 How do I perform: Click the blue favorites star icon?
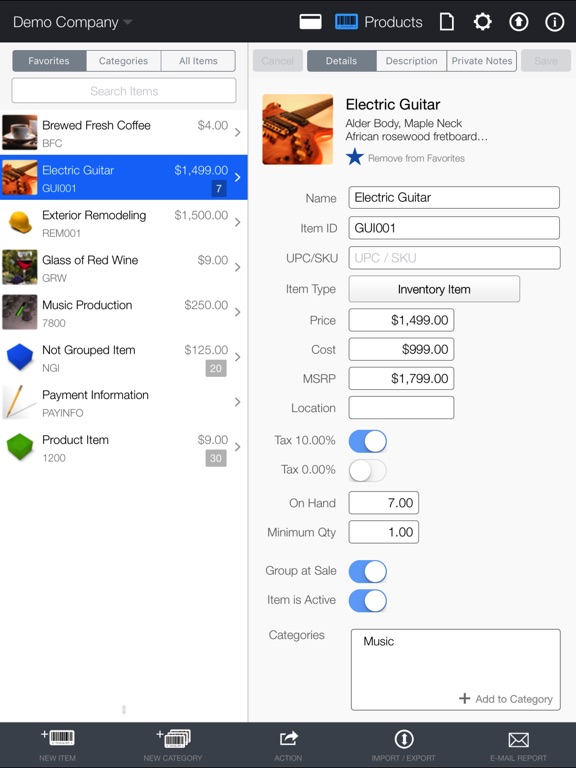pyautogui.click(x=355, y=157)
